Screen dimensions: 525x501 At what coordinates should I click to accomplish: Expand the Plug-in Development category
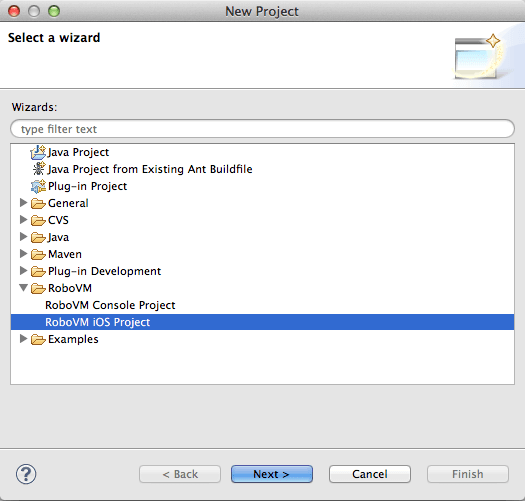tap(23, 270)
